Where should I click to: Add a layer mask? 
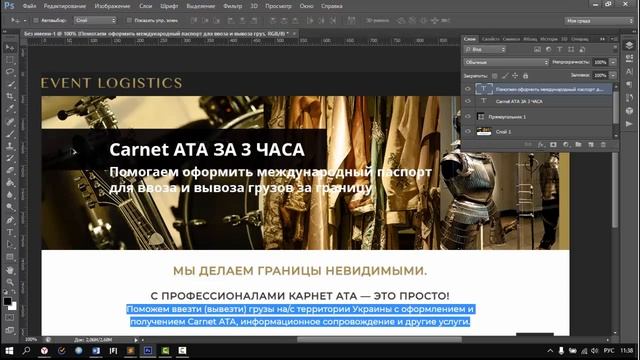click(553, 144)
